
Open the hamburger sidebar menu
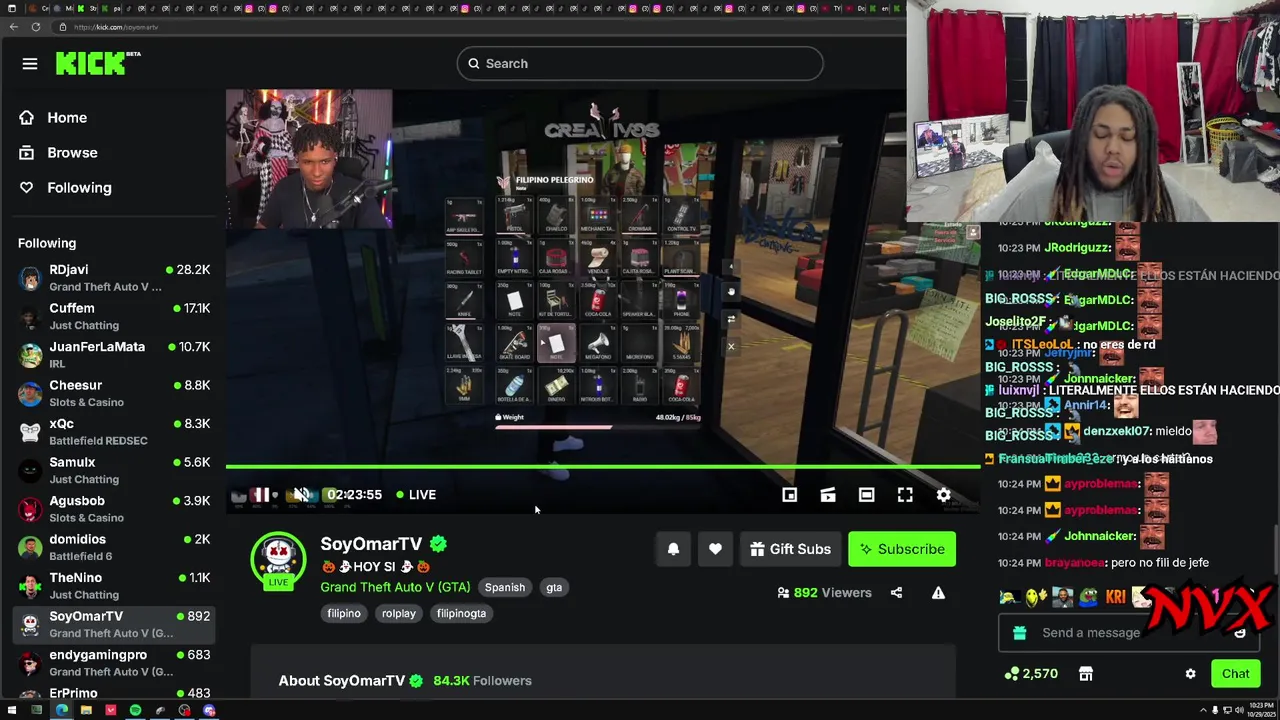[30, 64]
